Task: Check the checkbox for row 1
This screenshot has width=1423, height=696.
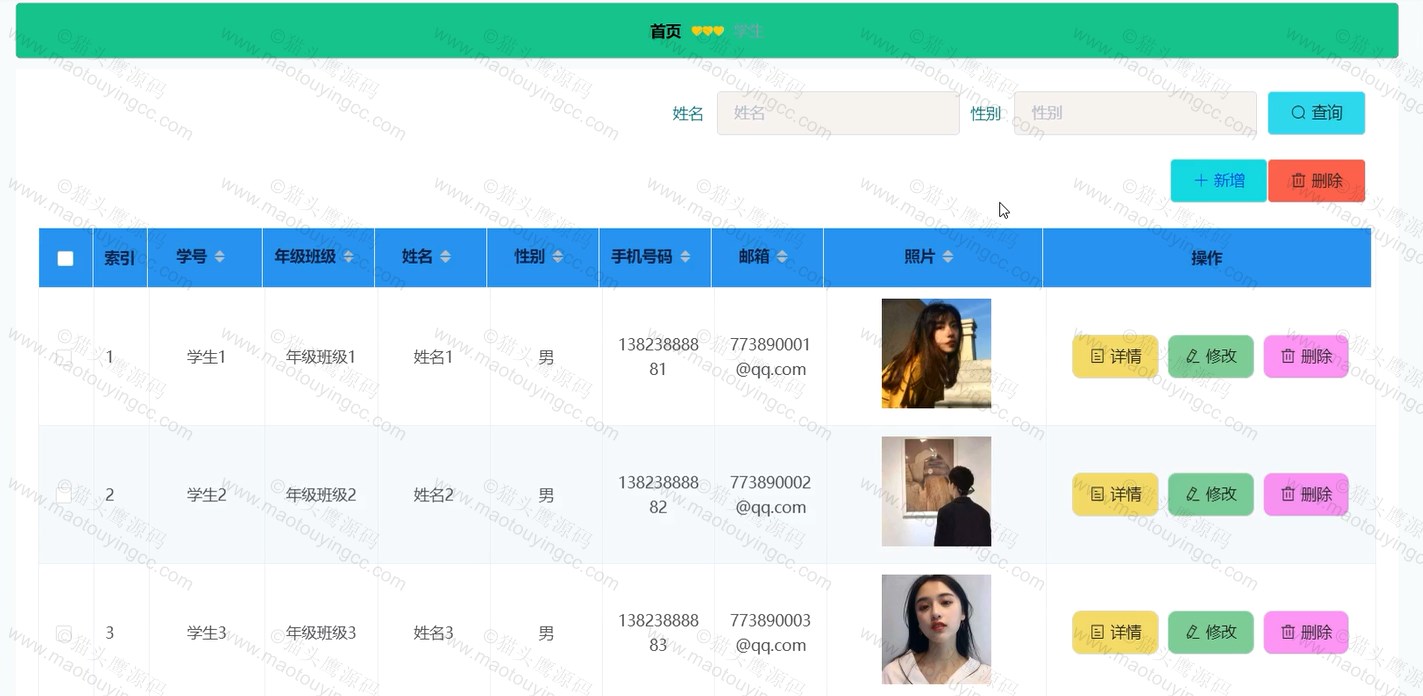Action: tap(64, 357)
